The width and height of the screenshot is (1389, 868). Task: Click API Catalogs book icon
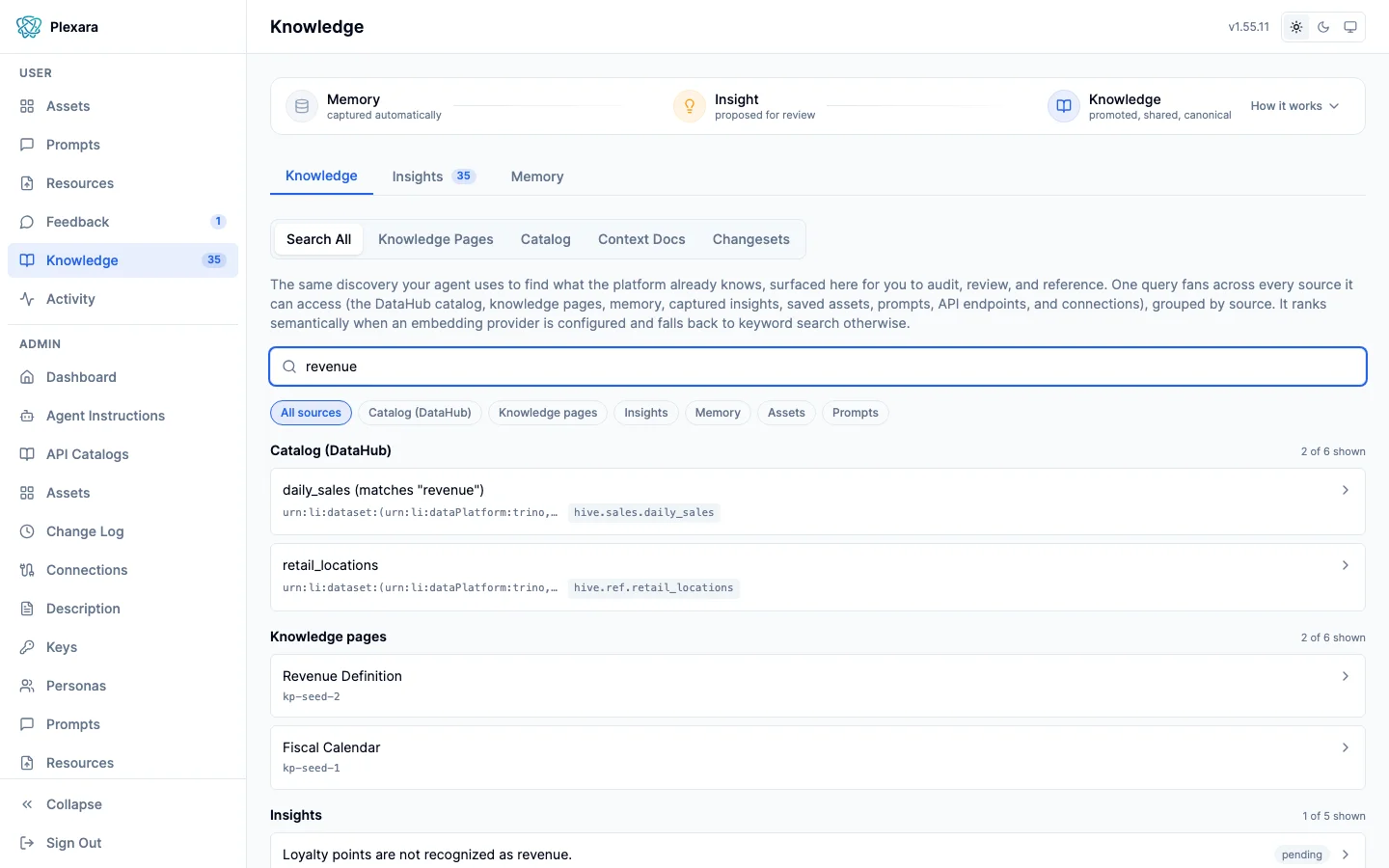(x=27, y=454)
